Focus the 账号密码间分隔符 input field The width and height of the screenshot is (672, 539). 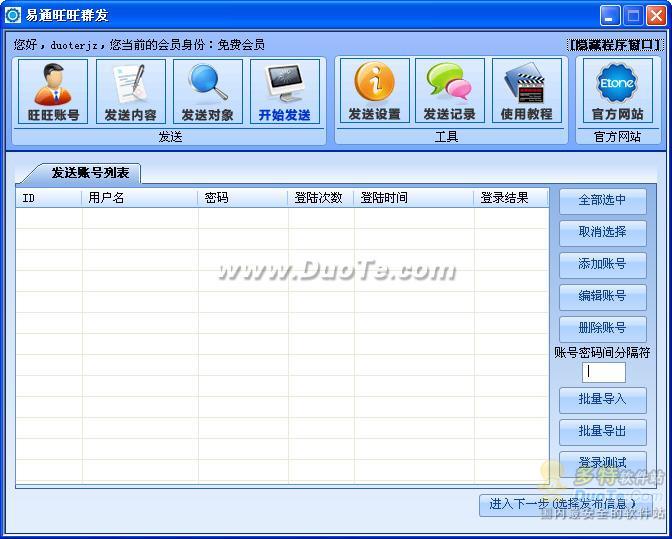pyautogui.click(x=603, y=372)
